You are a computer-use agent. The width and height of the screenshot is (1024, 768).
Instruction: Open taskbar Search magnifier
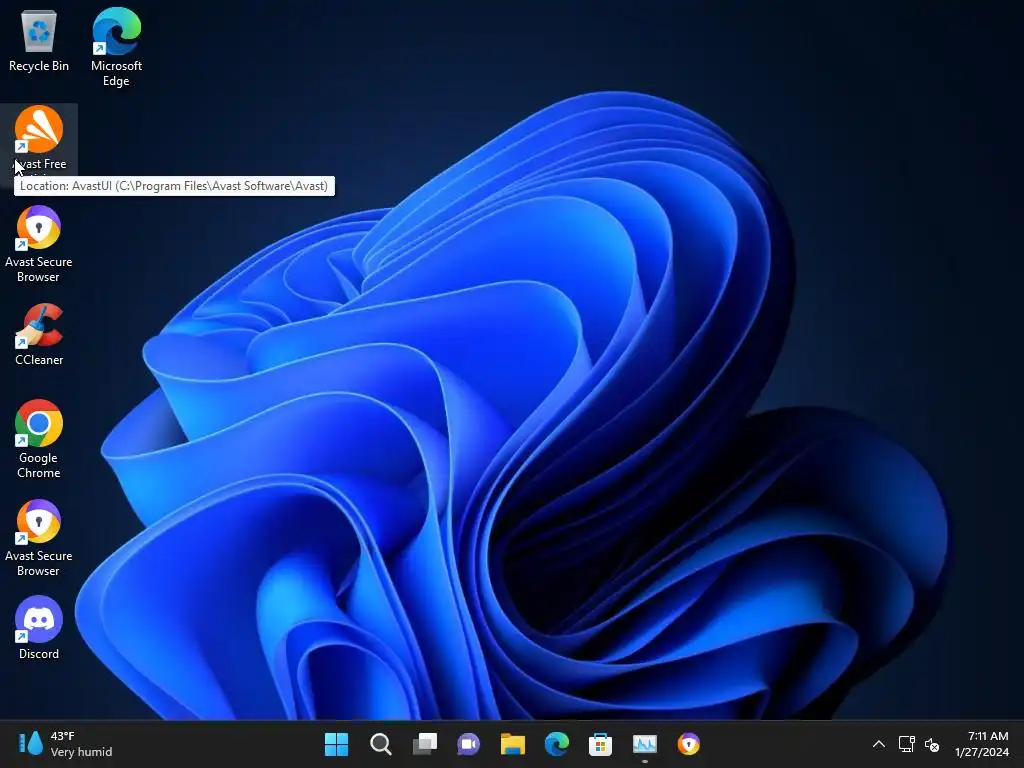pyautogui.click(x=380, y=744)
